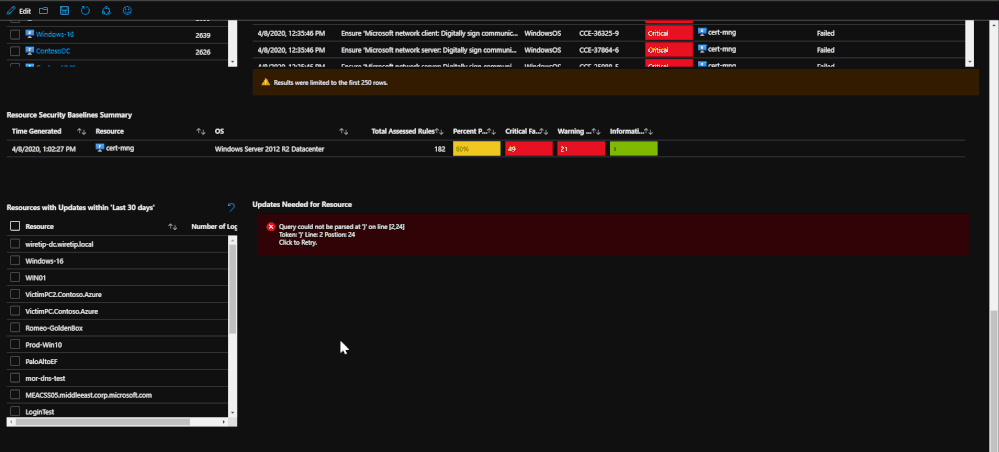This screenshot has height=452, width=999.
Task: Click the red 21 warning cell
Action: pyautogui.click(x=581, y=149)
